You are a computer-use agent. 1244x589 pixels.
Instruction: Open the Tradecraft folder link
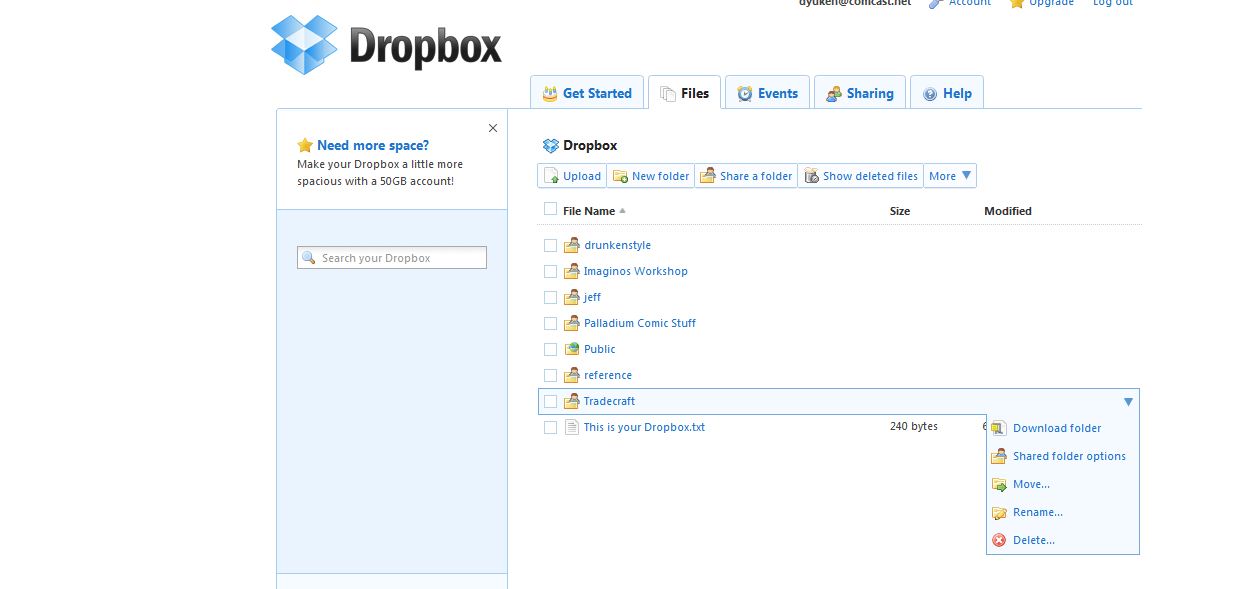pos(609,401)
